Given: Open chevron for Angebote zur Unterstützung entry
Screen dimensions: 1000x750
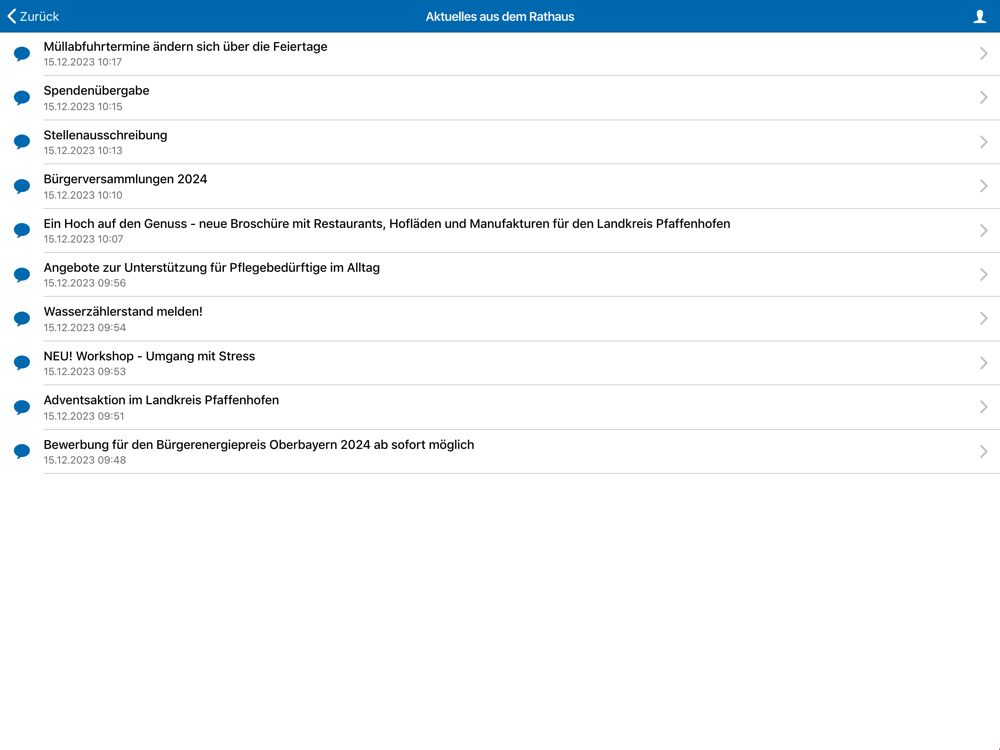Looking at the screenshot, I should tap(983, 274).
